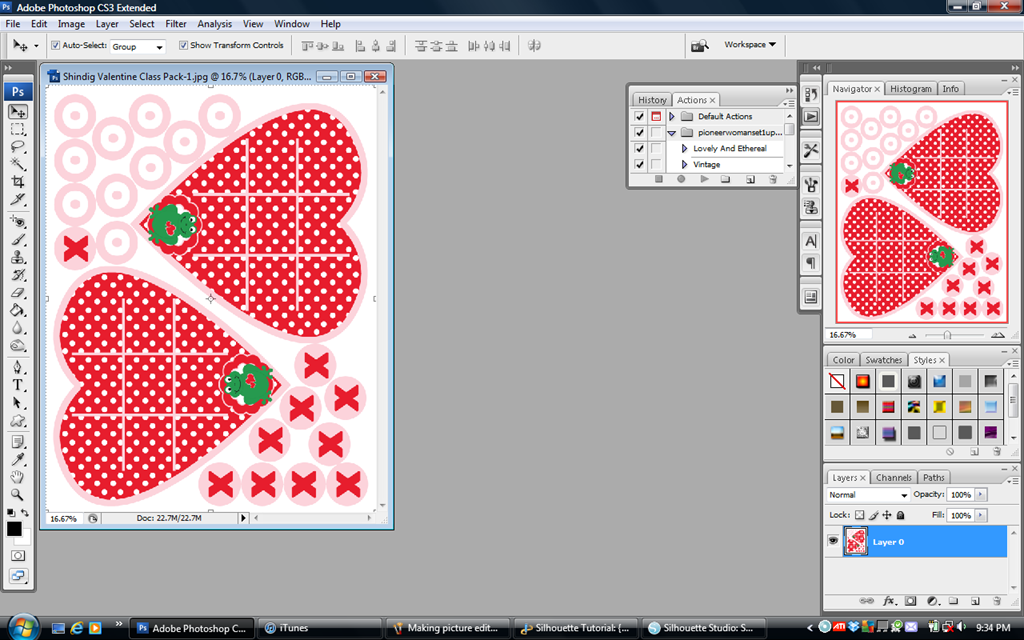Viewport: 1024px width, 640px height.
Task: Open the Filter menu
Action: [x=176, y=24]
